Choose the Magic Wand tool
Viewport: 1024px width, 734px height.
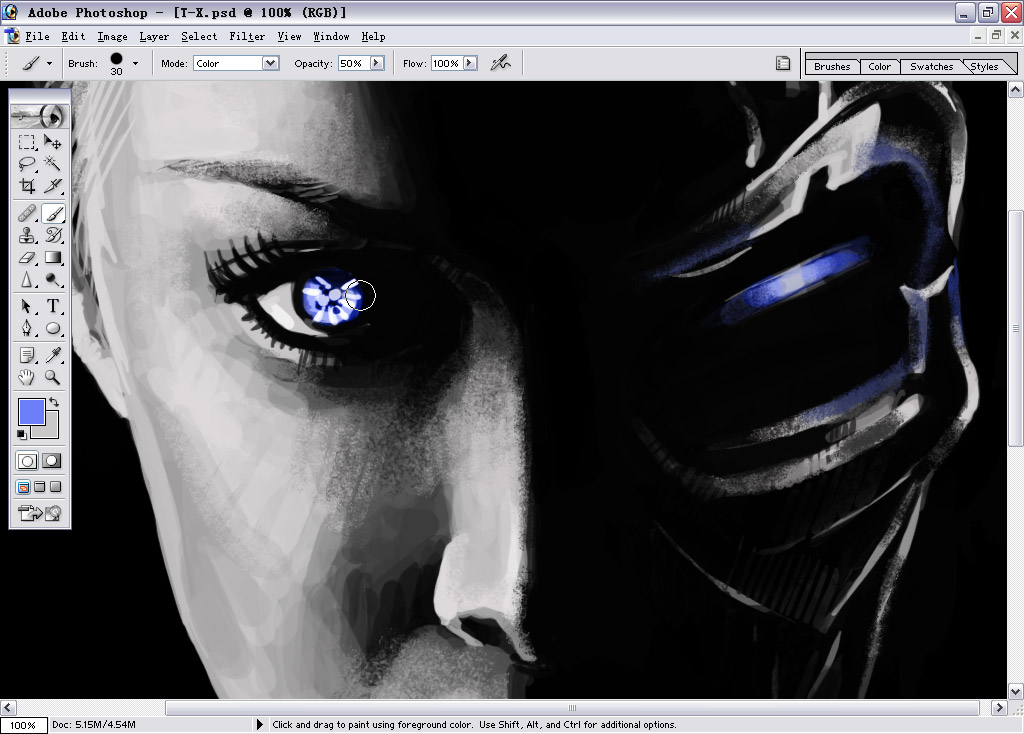53,163
